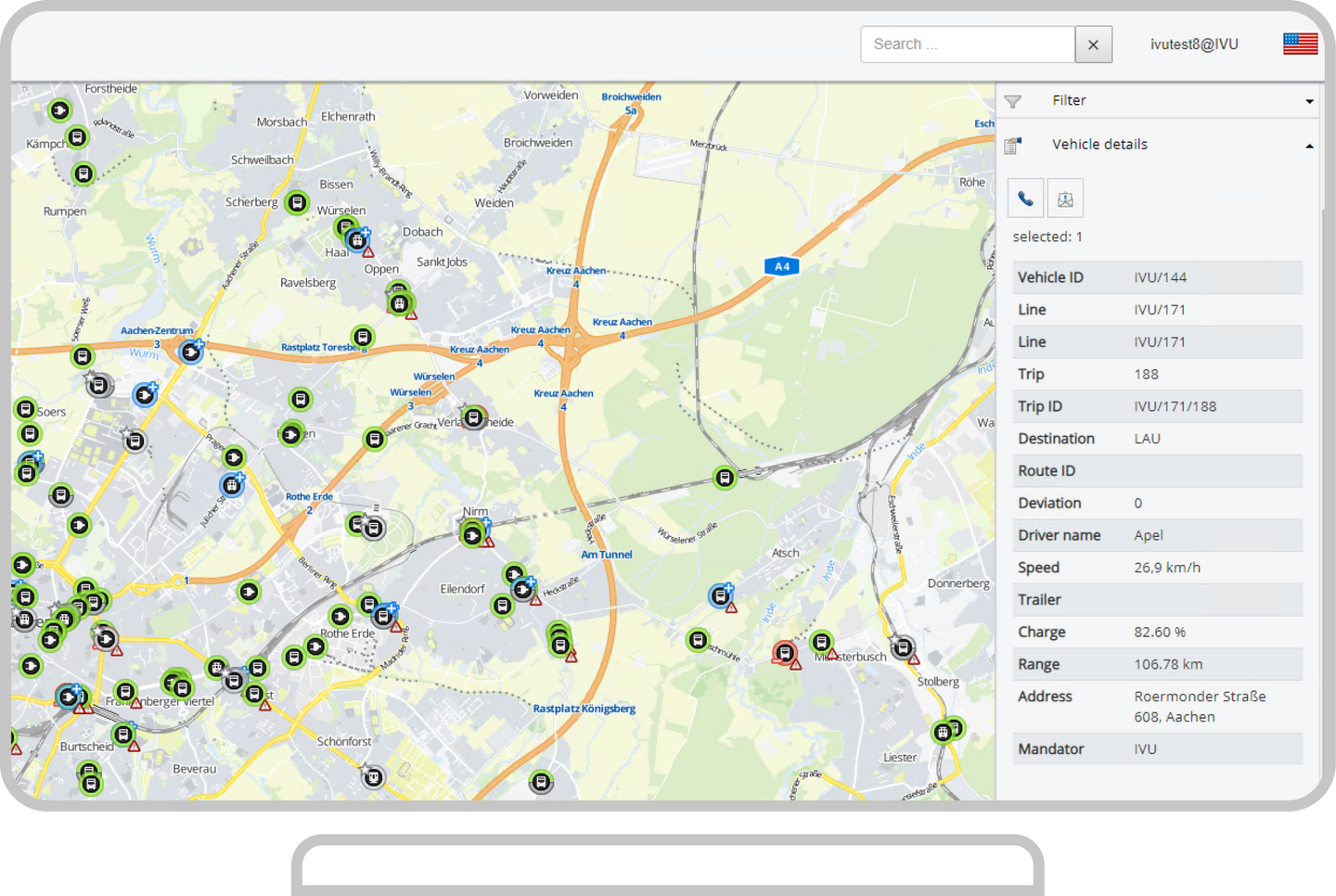The width and height of the screenshot is (1336, 896).
Task: Clear the search with the X button
Action: coord(1093,45)
